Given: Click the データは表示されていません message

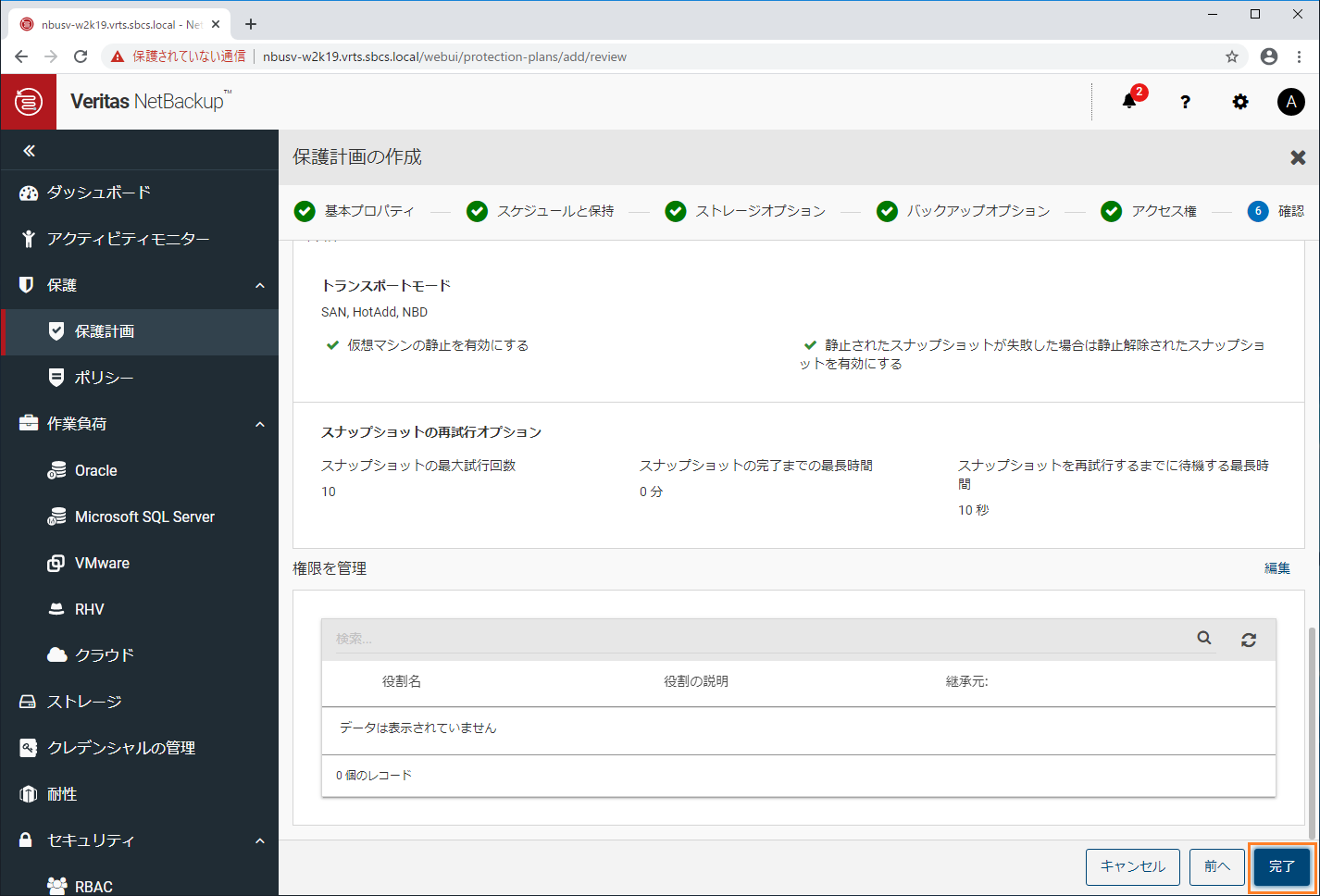Looking at the screenshot, I should 418,728.
